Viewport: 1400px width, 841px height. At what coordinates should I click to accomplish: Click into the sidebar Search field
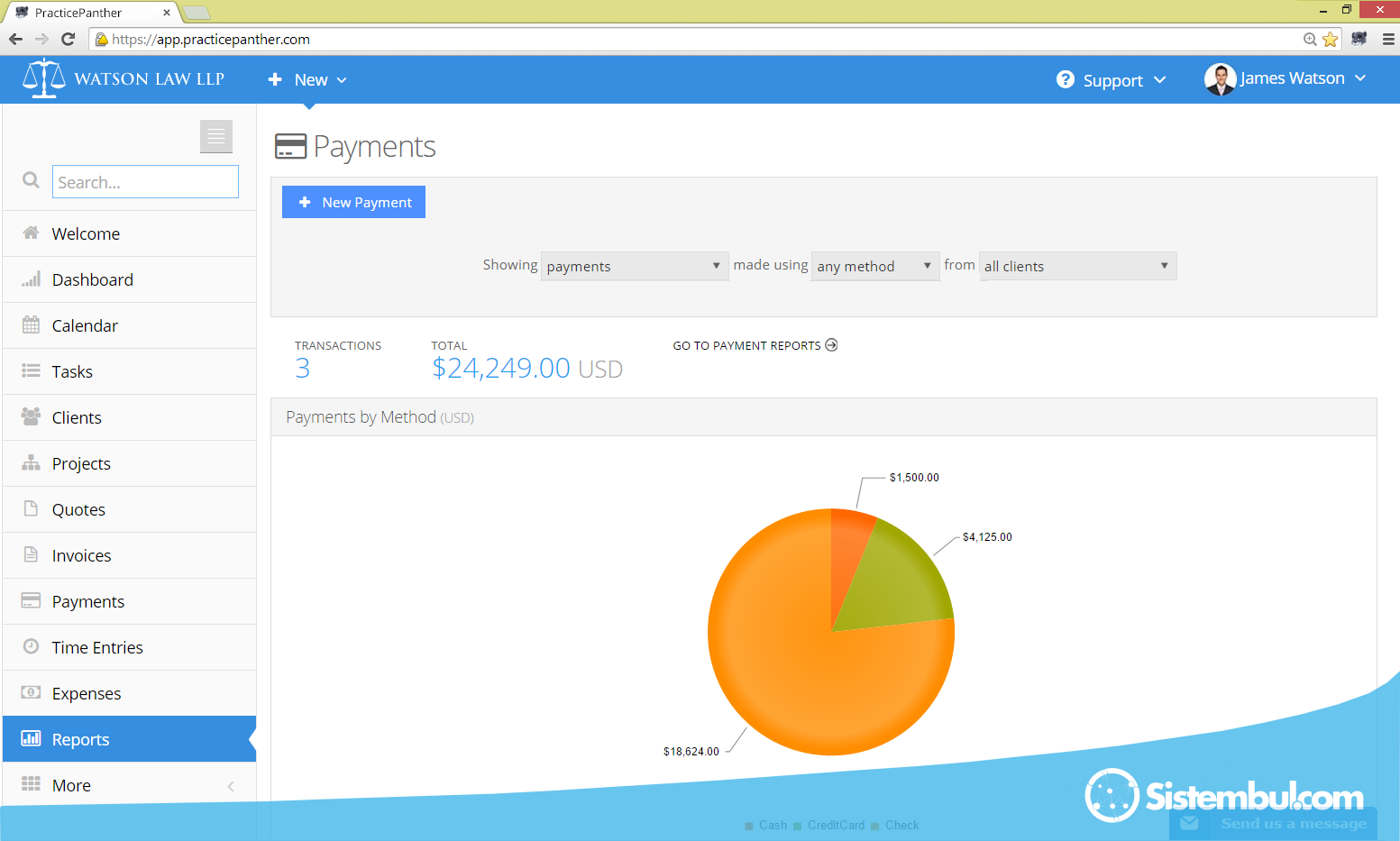point(145,182)
